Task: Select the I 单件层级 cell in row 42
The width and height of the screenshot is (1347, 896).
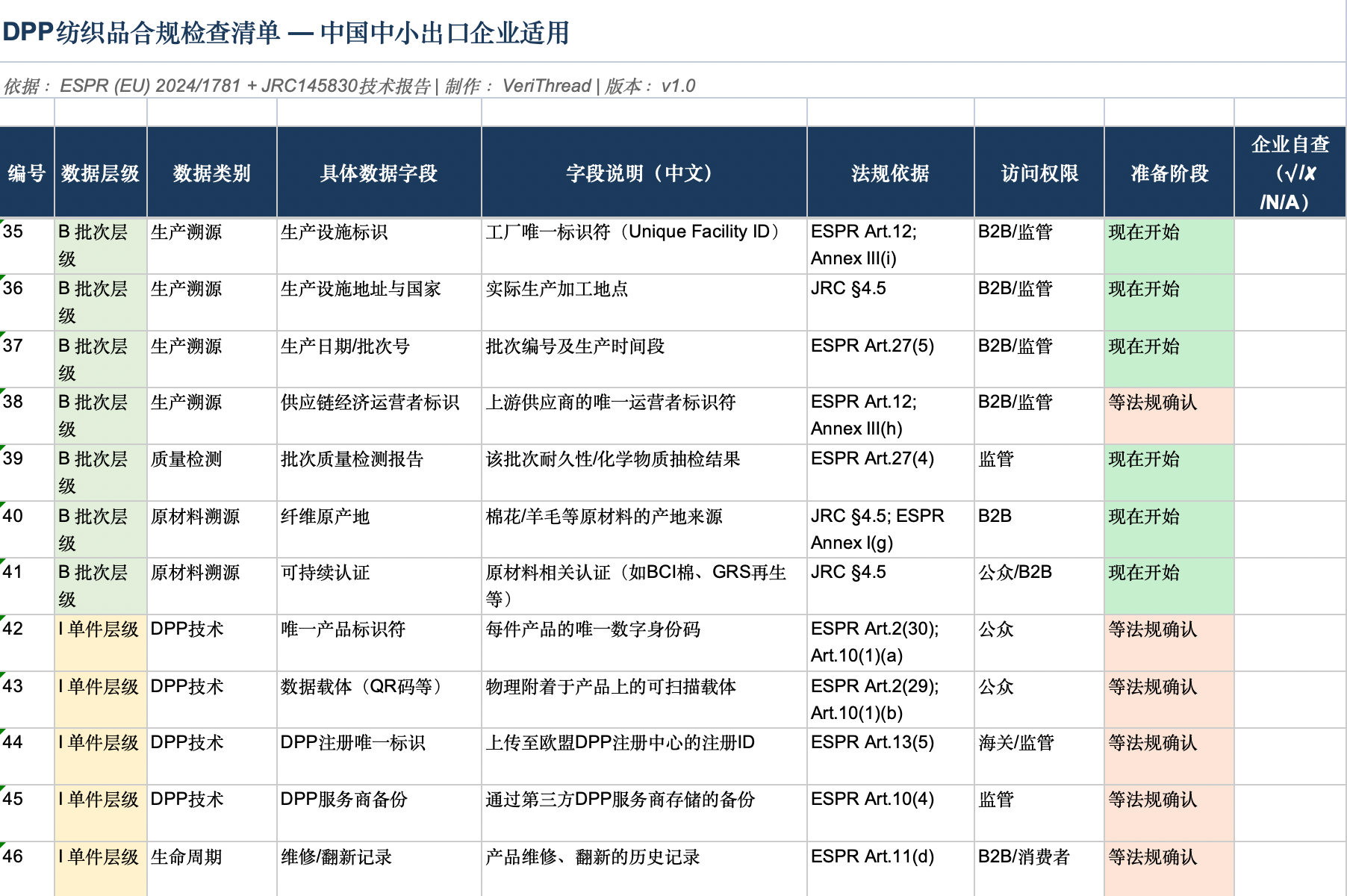Action: coord(101,643)
